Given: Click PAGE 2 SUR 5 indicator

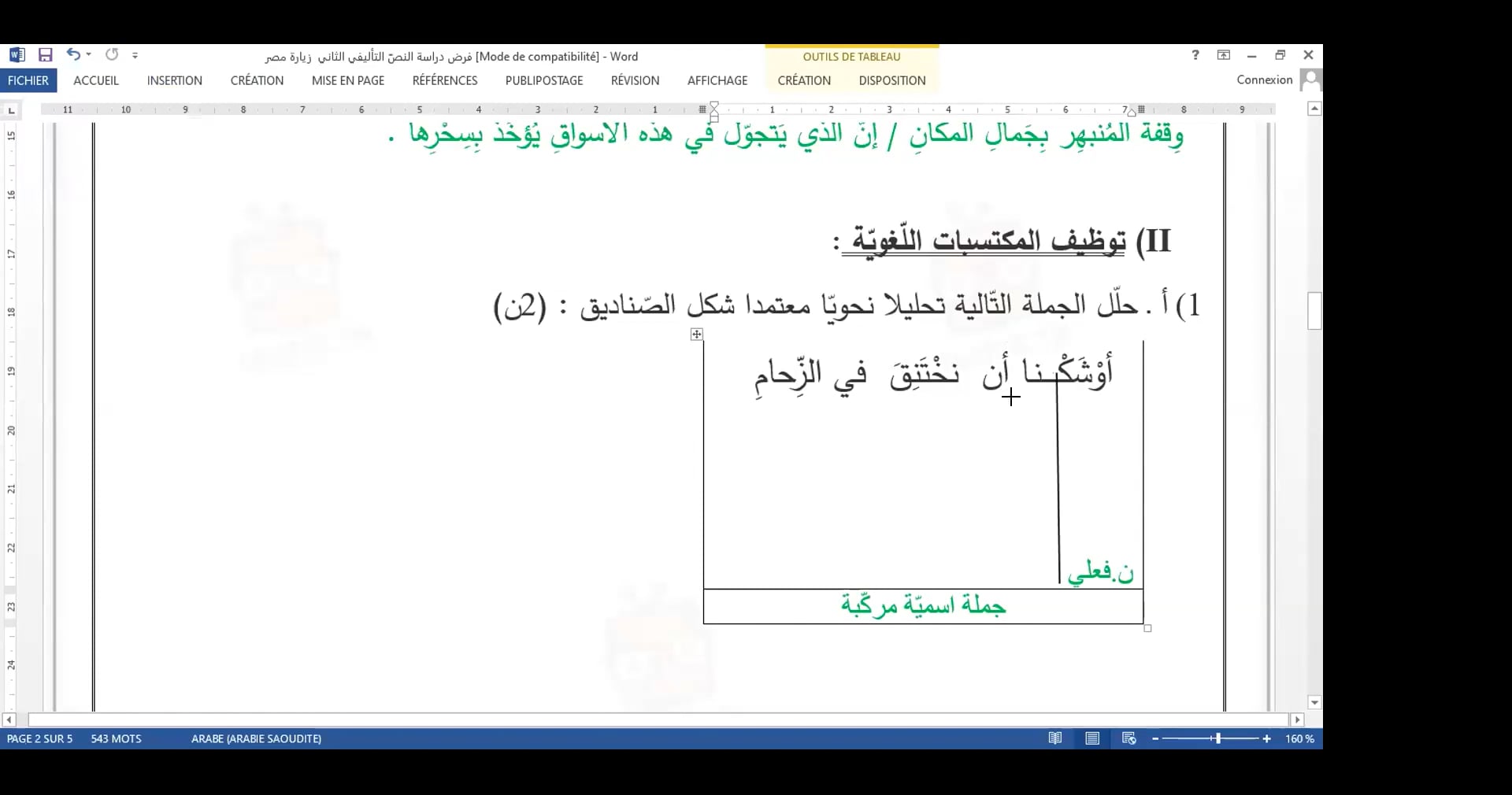Looking at the screenshot, I should coord(39,738).
